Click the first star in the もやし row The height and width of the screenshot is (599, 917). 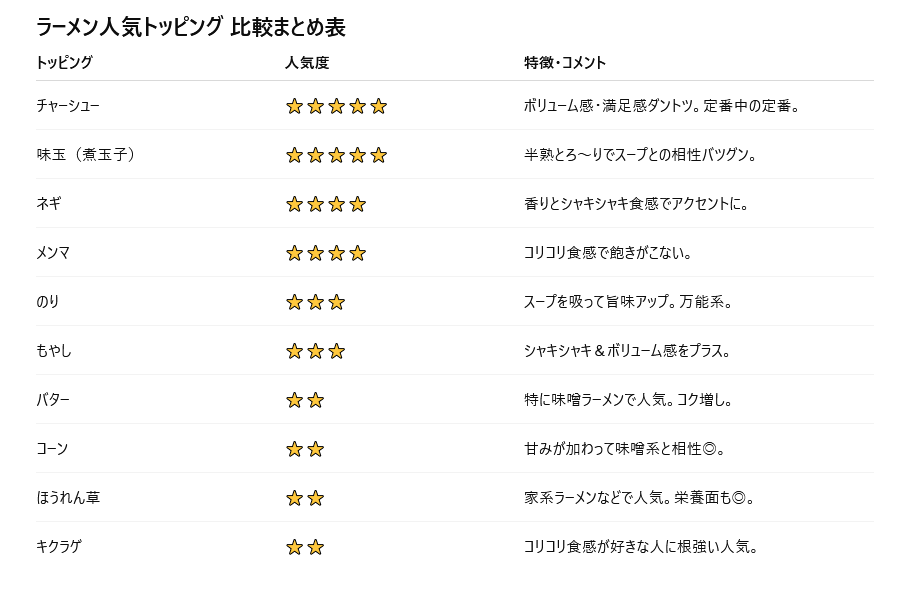tap(294, 351)
